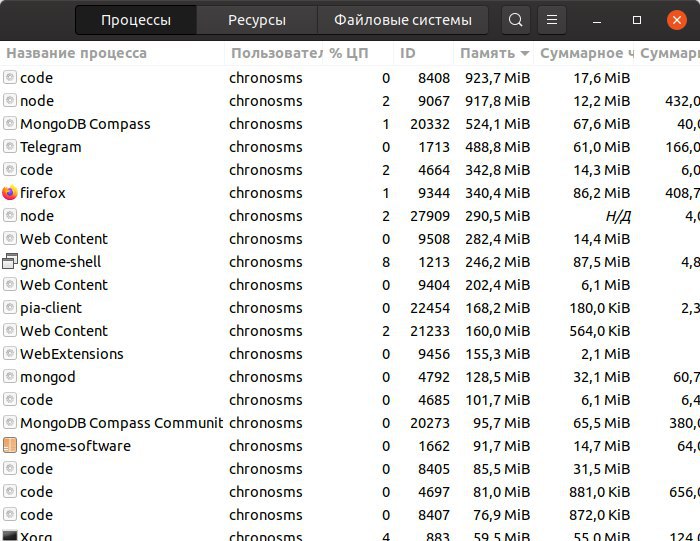Click the WebExtensions process icon
Screen dimensions: 700x541
[x=10, y=354]
